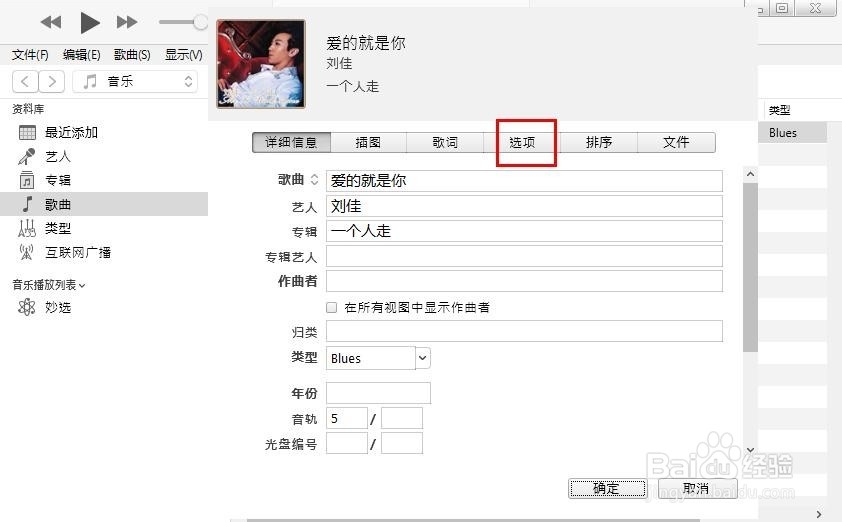Click the dialog scrollbar down arrow
The width and height of the screenshot is (842, 522).
750,450
